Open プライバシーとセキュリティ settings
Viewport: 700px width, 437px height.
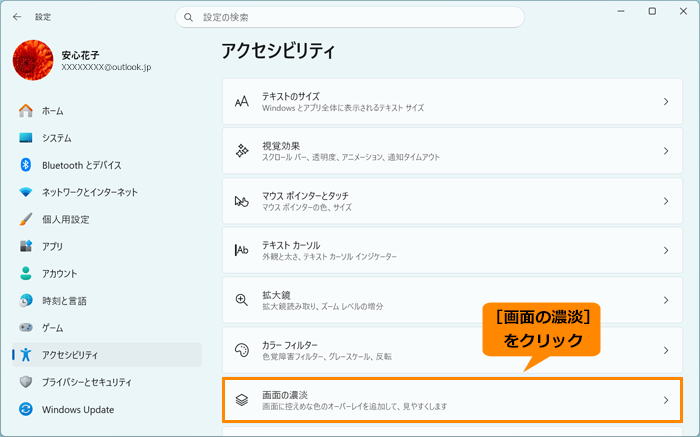[87, 383]
